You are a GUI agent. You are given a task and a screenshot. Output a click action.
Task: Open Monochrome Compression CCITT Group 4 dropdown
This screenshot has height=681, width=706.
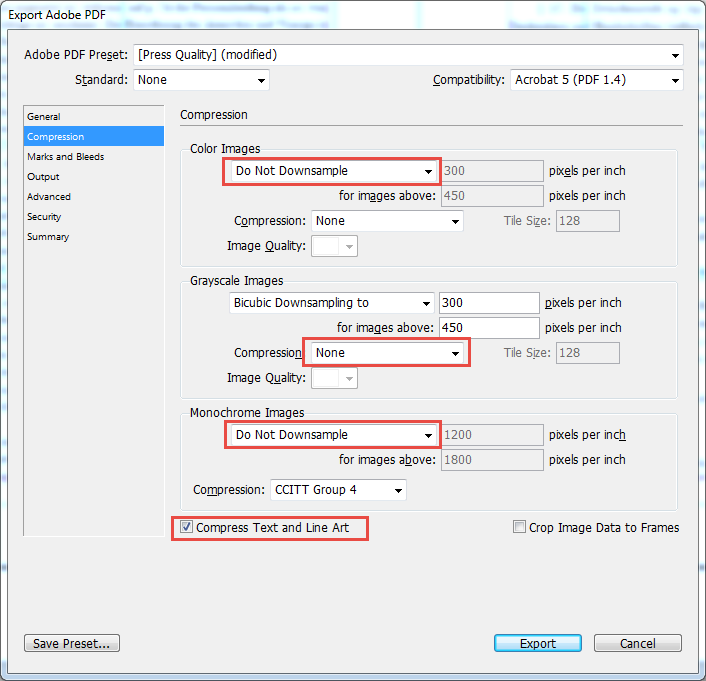(x=338, y=490)
